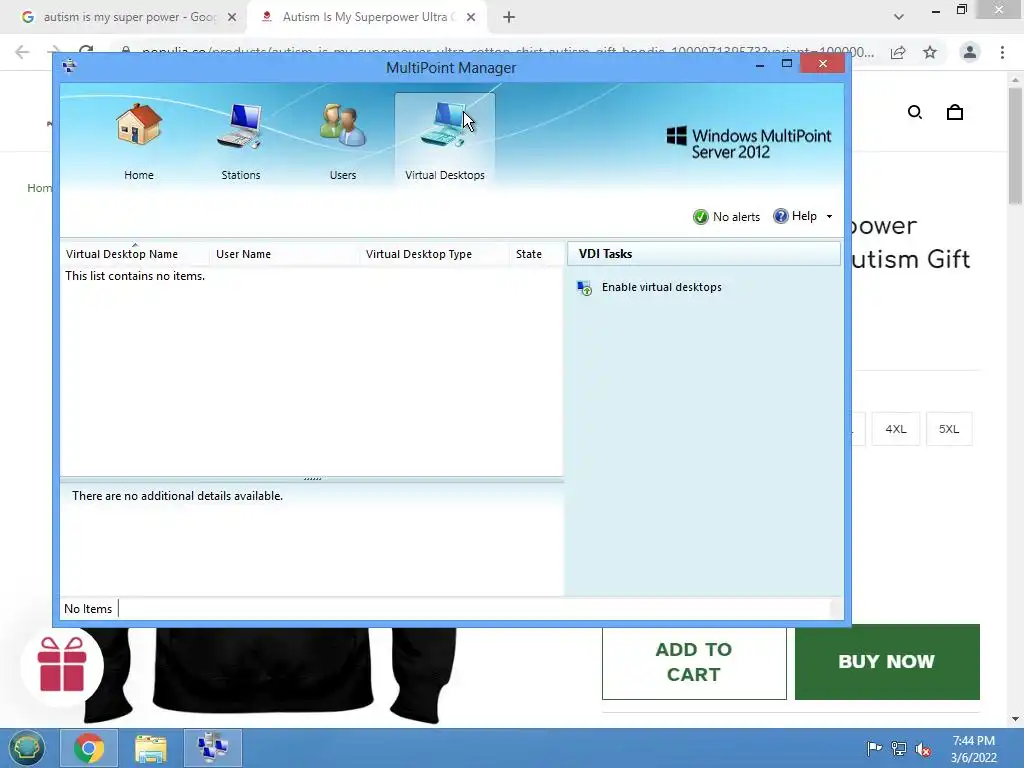
Task: Close the Autism Is My Superpower tab
Action: pyautogui.click(x=471, y=18)
